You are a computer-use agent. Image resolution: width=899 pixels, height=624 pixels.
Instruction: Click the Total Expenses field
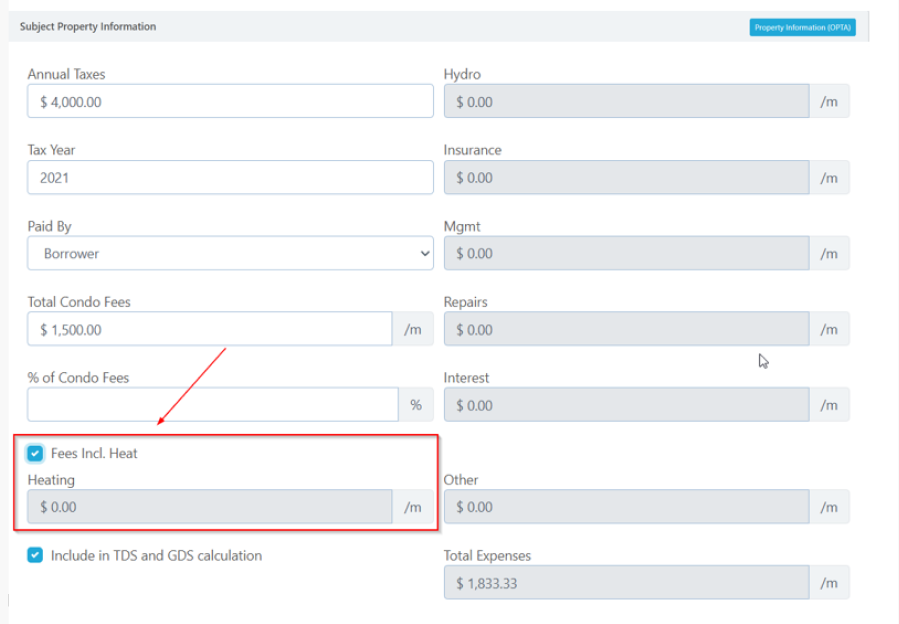coord(626,583)
